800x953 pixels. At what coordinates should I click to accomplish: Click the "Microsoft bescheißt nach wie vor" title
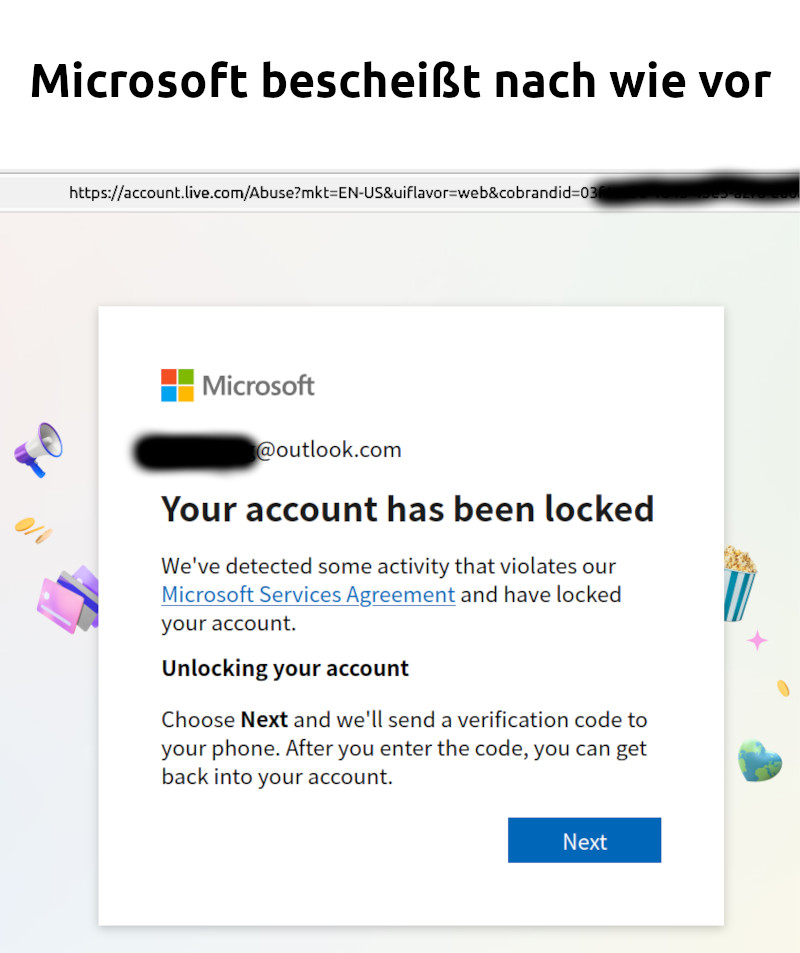click(401, 81)
